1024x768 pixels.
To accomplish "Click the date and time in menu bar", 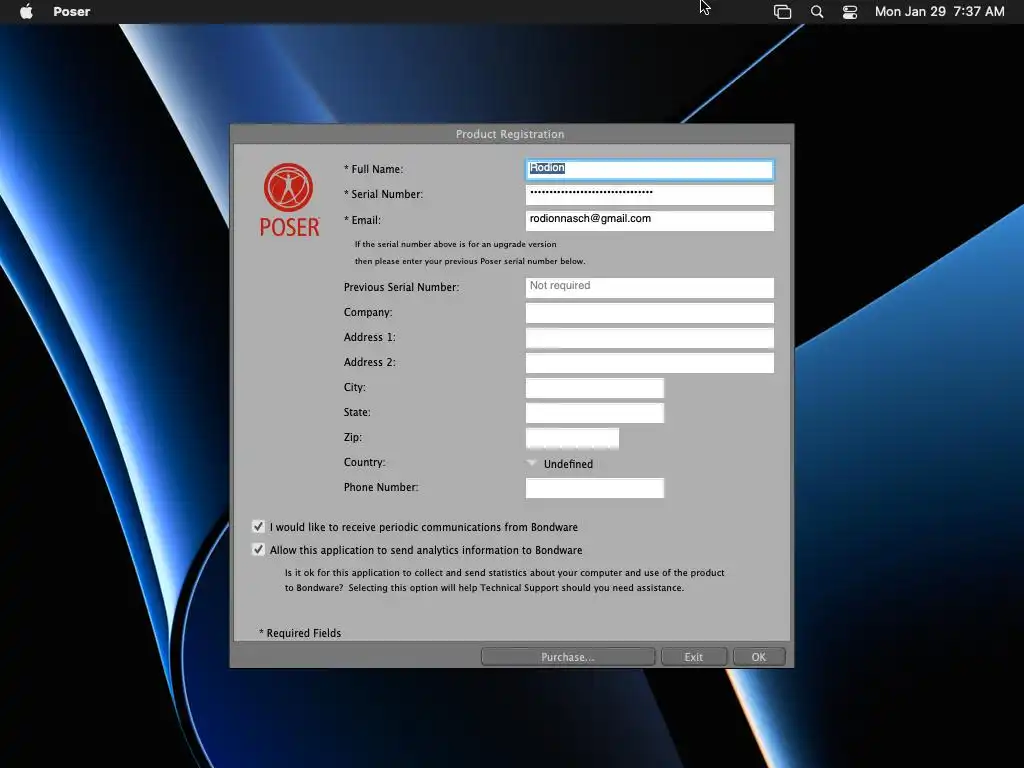I will click(x=939, y=12).
